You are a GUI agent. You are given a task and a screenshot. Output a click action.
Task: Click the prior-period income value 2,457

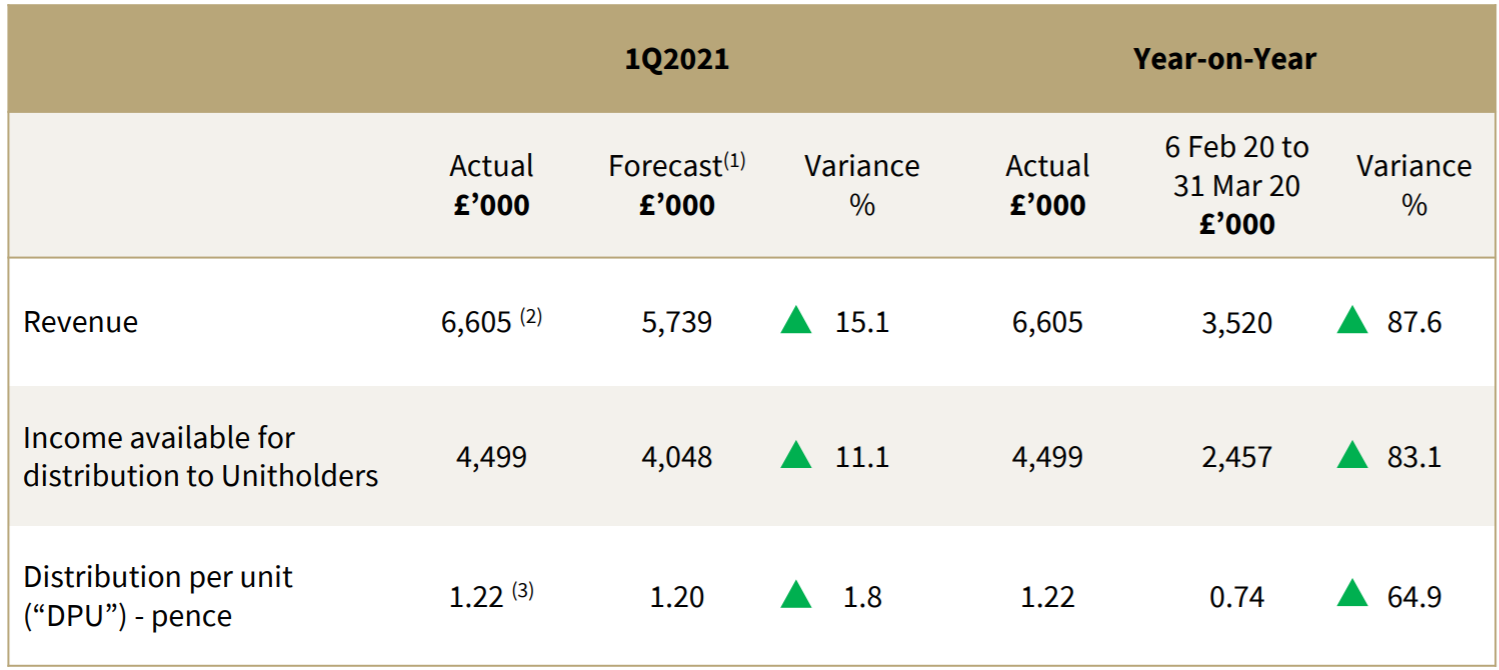click(x=1237, y=457)
